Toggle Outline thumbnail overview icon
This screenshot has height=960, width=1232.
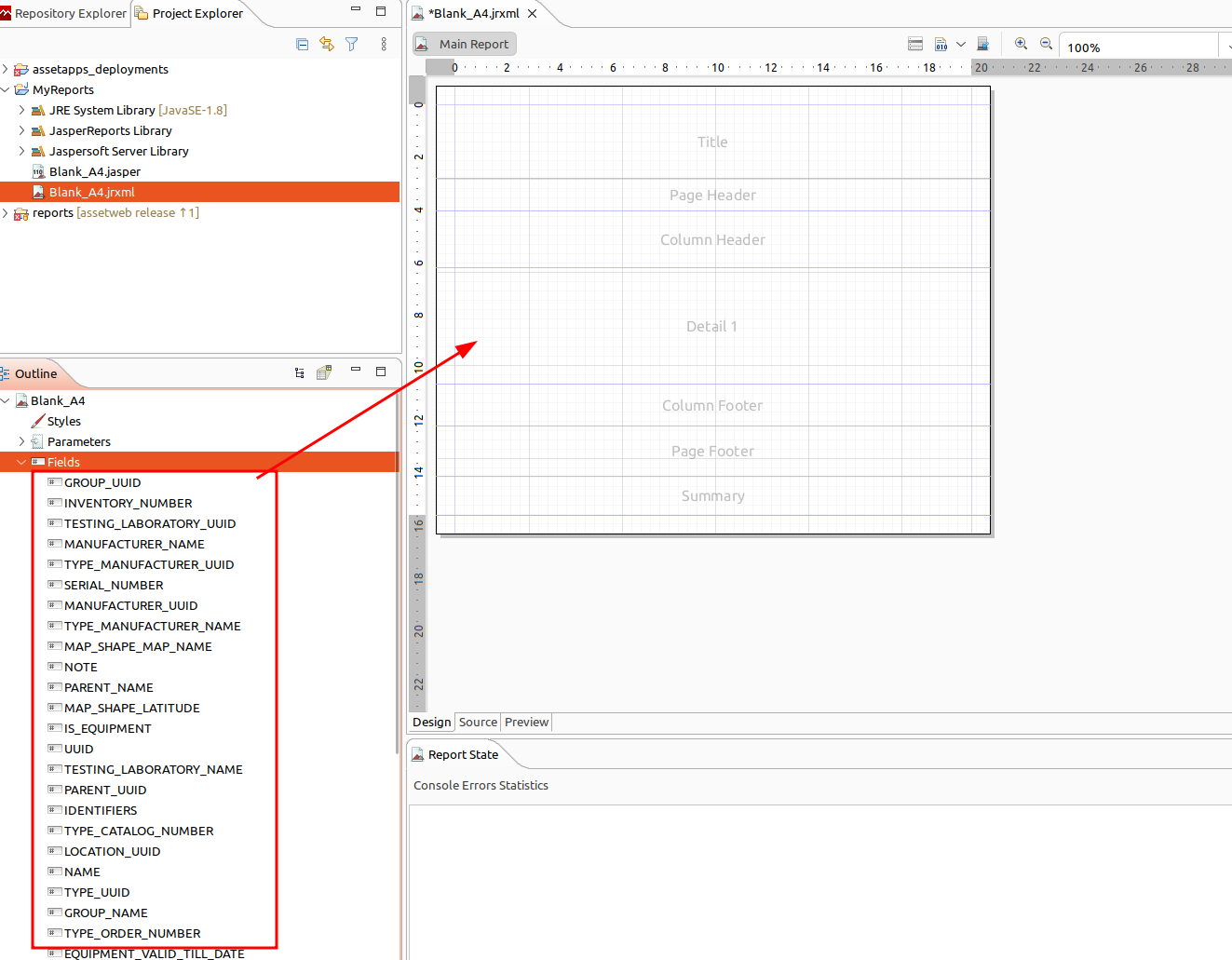(x=324, y=373)
